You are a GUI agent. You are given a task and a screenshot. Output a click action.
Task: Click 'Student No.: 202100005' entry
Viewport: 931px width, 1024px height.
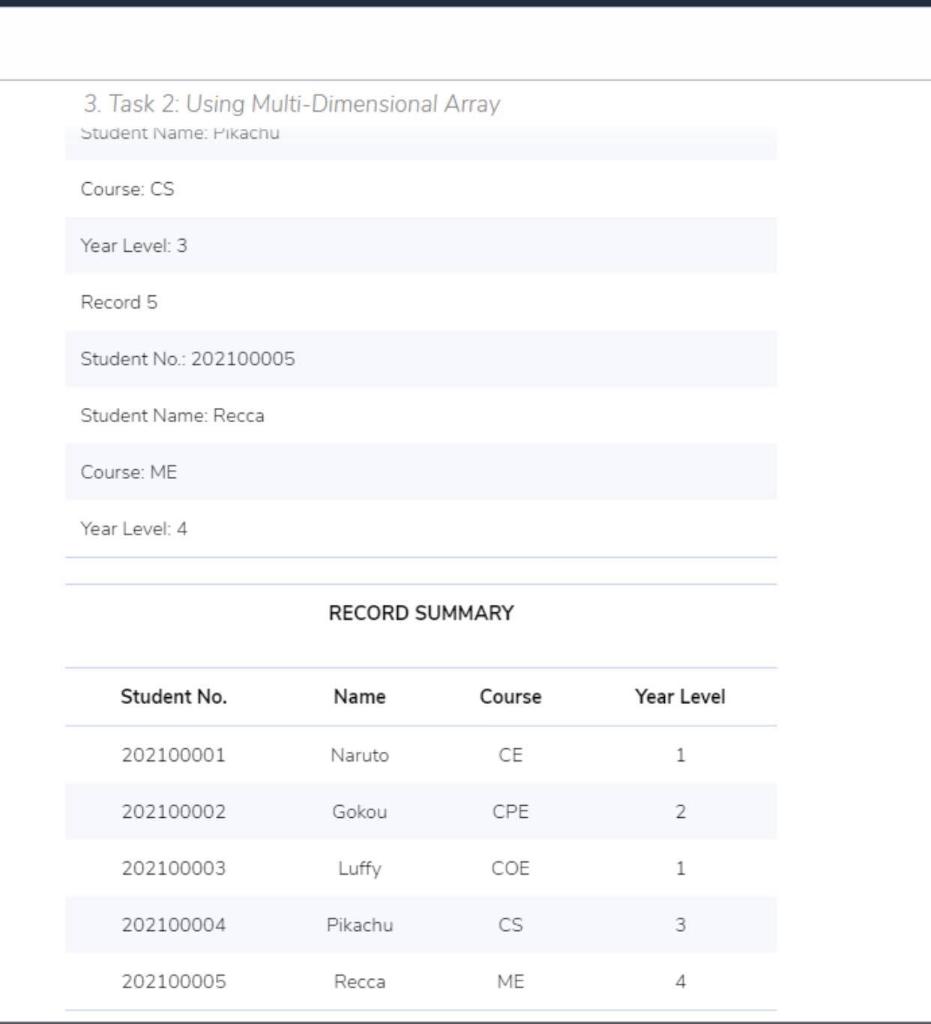(x=421, y=358)
